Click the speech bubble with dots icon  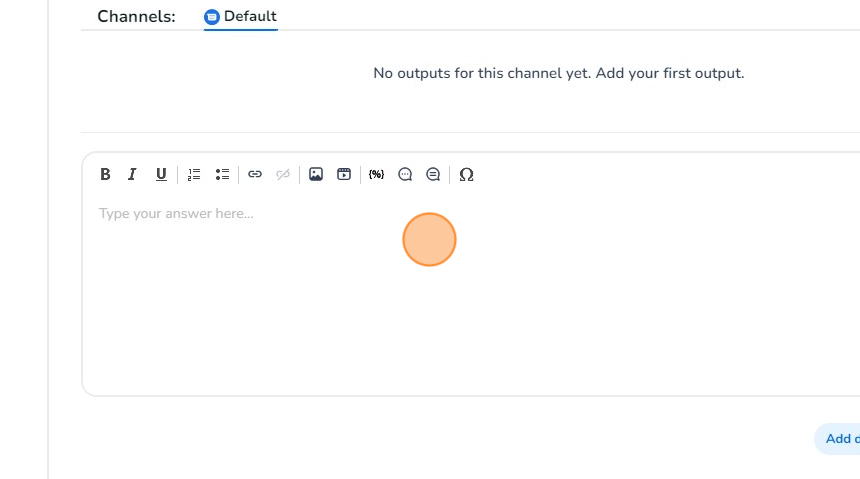(x=405, y=174)
